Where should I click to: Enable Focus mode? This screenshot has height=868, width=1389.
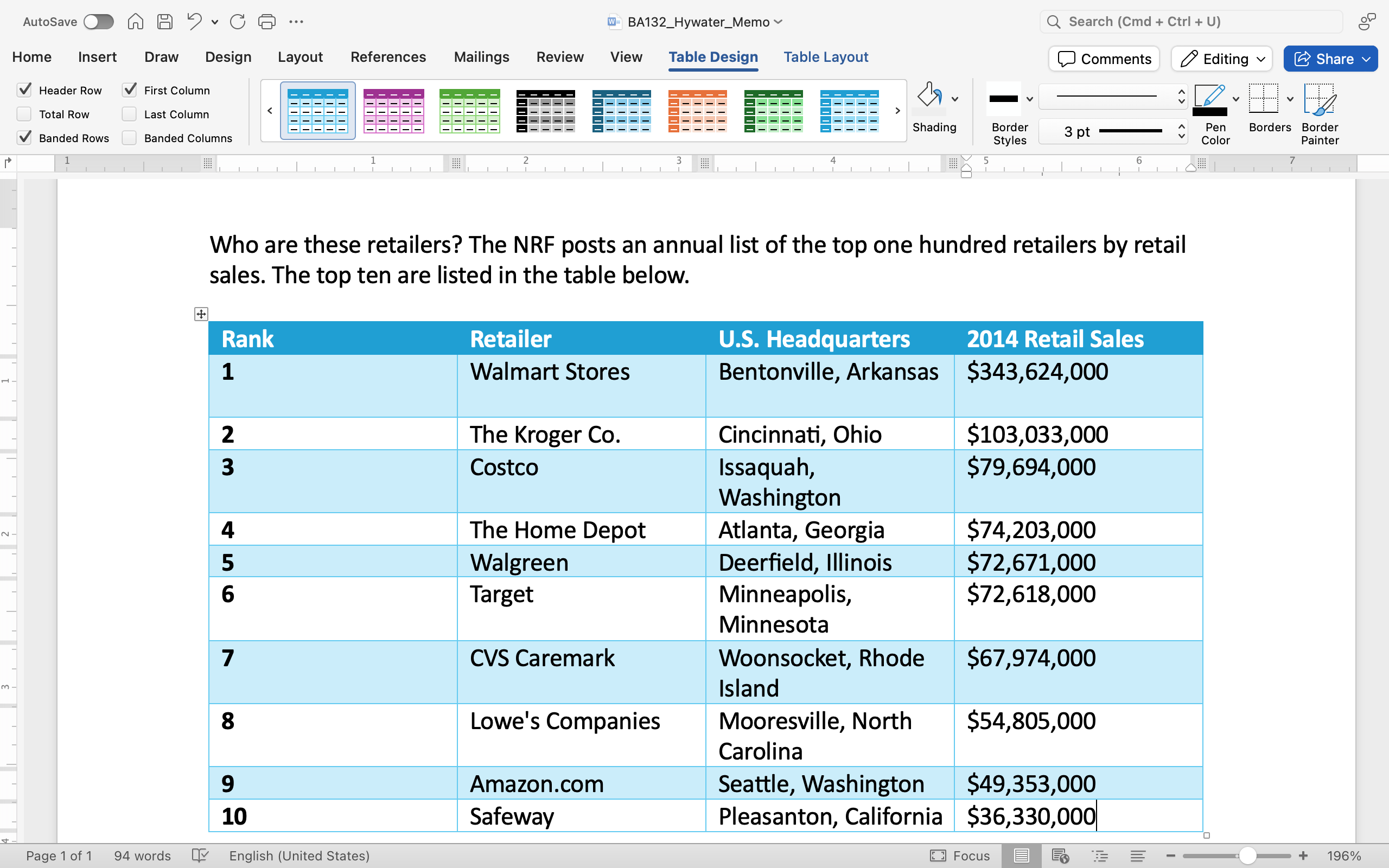[960, 856]
